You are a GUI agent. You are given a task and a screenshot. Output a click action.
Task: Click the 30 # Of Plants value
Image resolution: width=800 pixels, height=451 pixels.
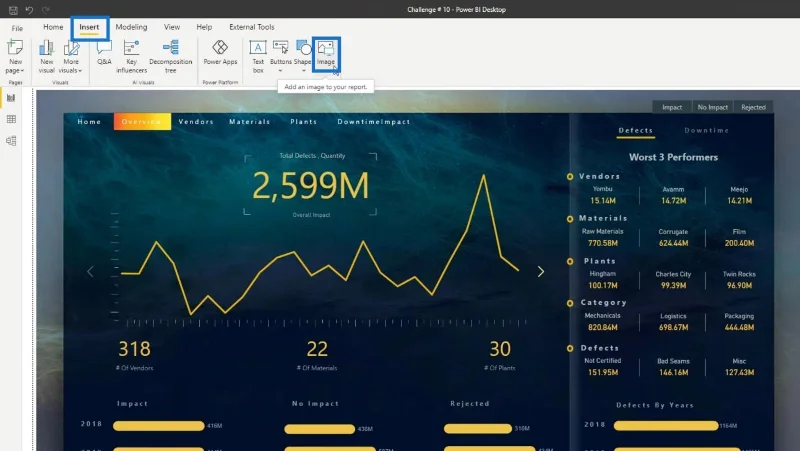[x=499, y=349]
